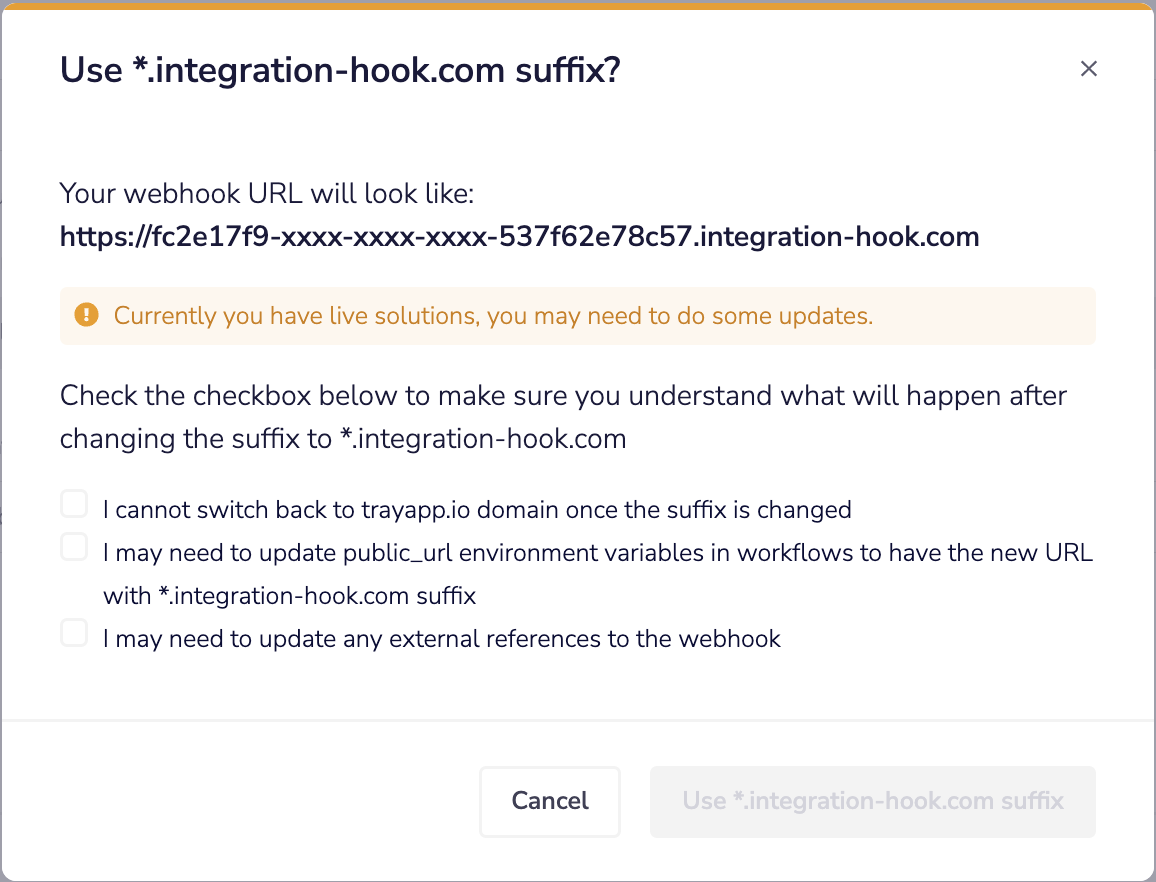Click the external references checkbox label
Screen dimensions: 1156x882
[x=441, y=638]
